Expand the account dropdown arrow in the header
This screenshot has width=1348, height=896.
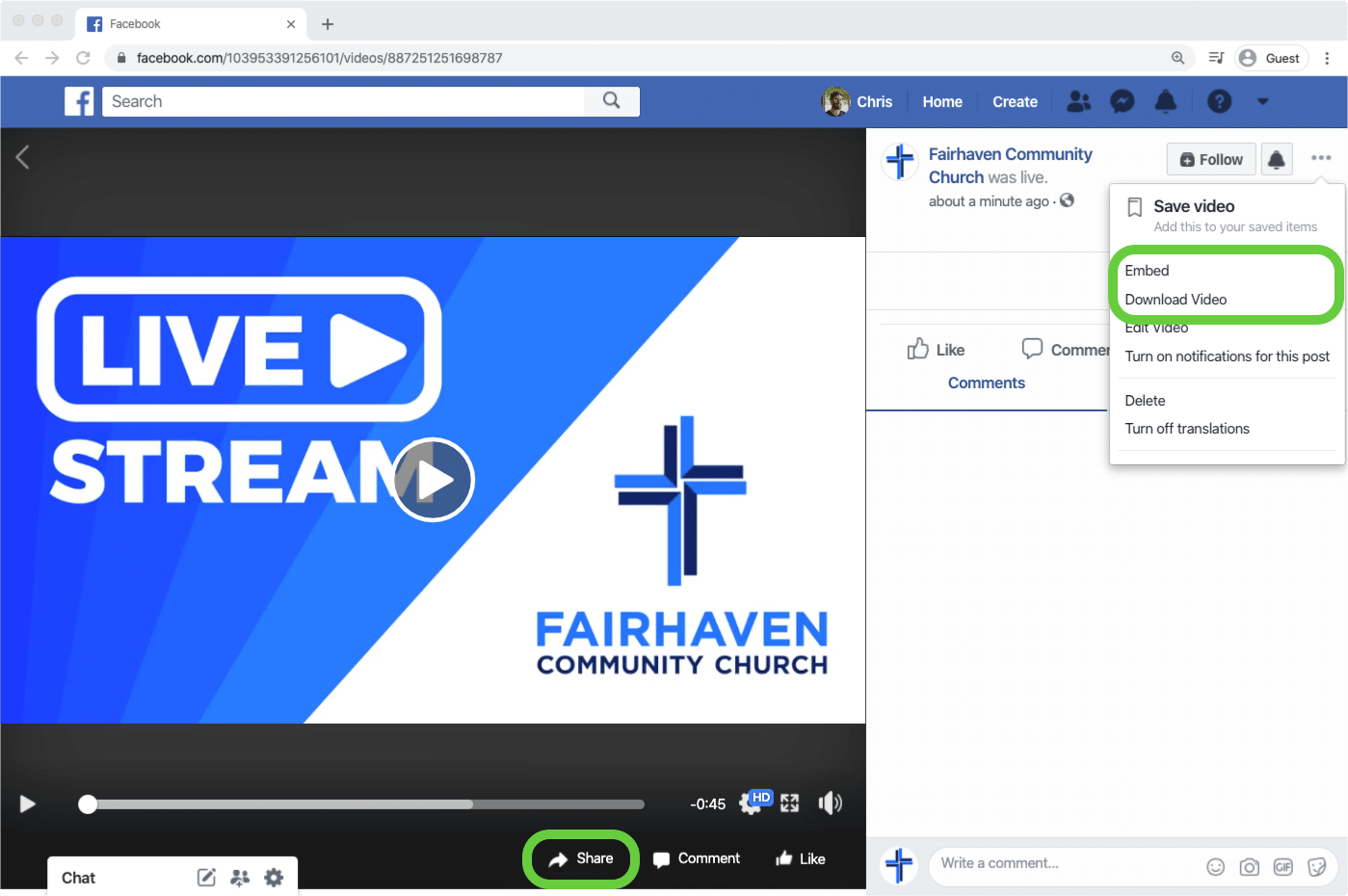[x=1262, y=101]
